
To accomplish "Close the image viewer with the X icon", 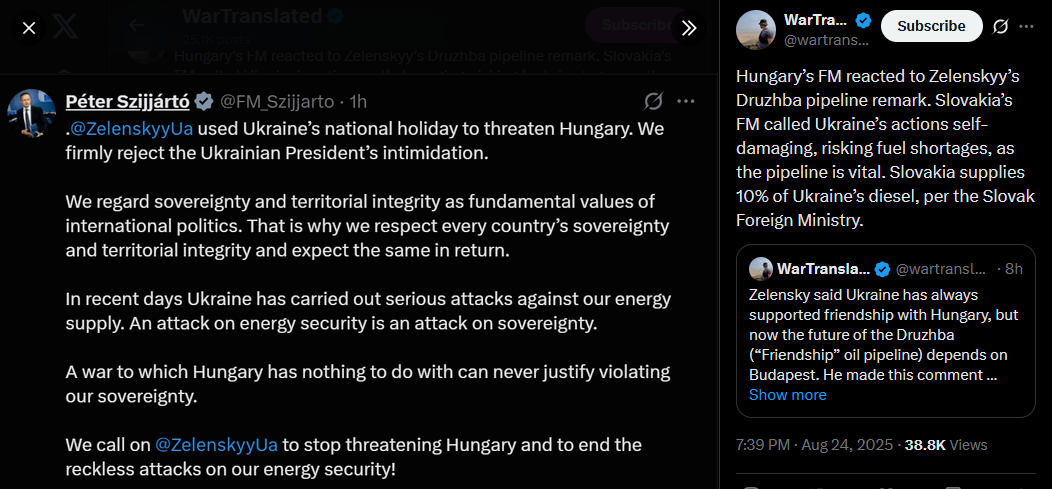I will [29, 28].
